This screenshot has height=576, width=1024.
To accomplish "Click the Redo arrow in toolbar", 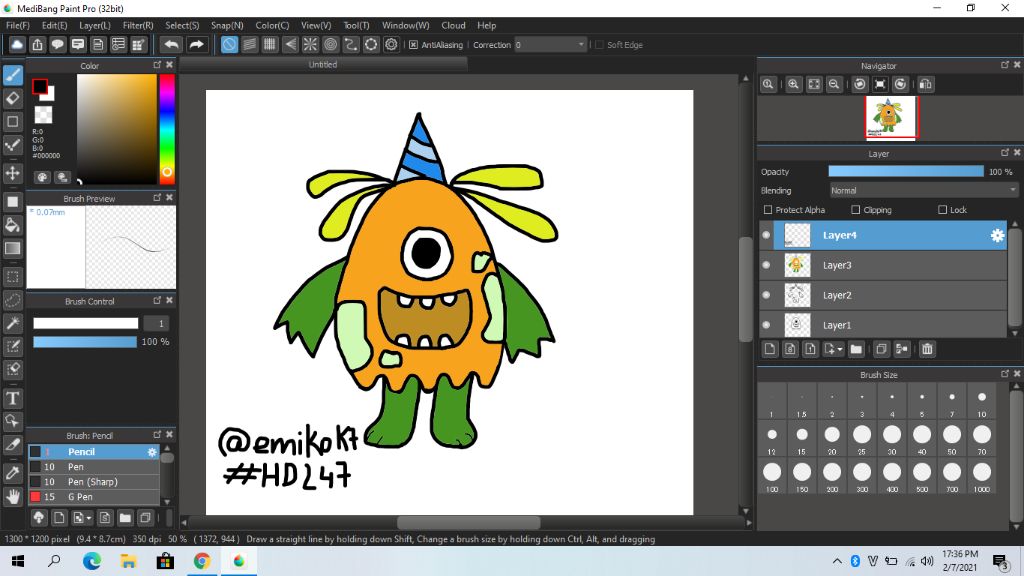I will 196,44.
